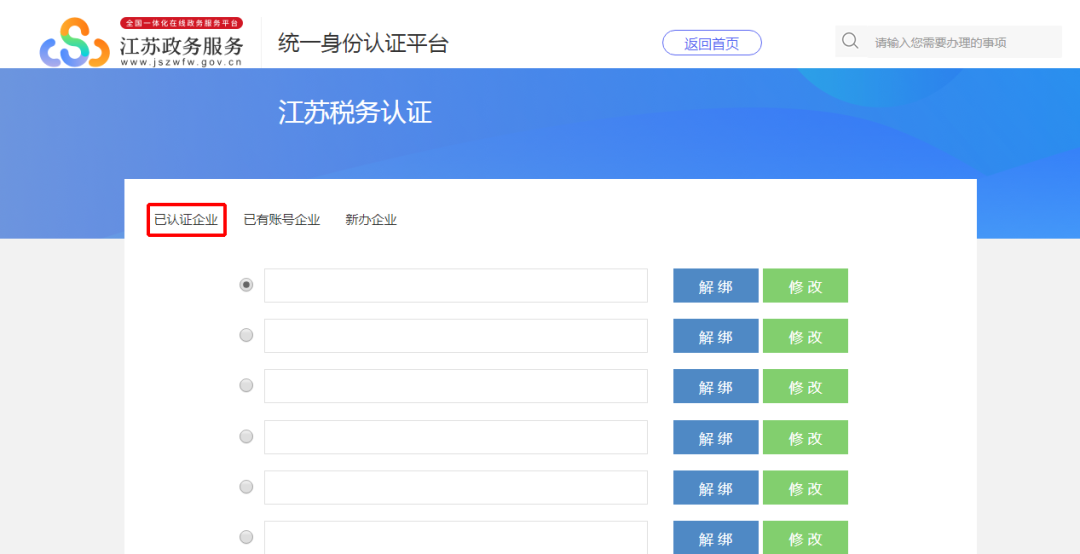Viewport: 1080px width, 554px height.
Task: Select the 新办企业 tab
Action: [371, 220]
